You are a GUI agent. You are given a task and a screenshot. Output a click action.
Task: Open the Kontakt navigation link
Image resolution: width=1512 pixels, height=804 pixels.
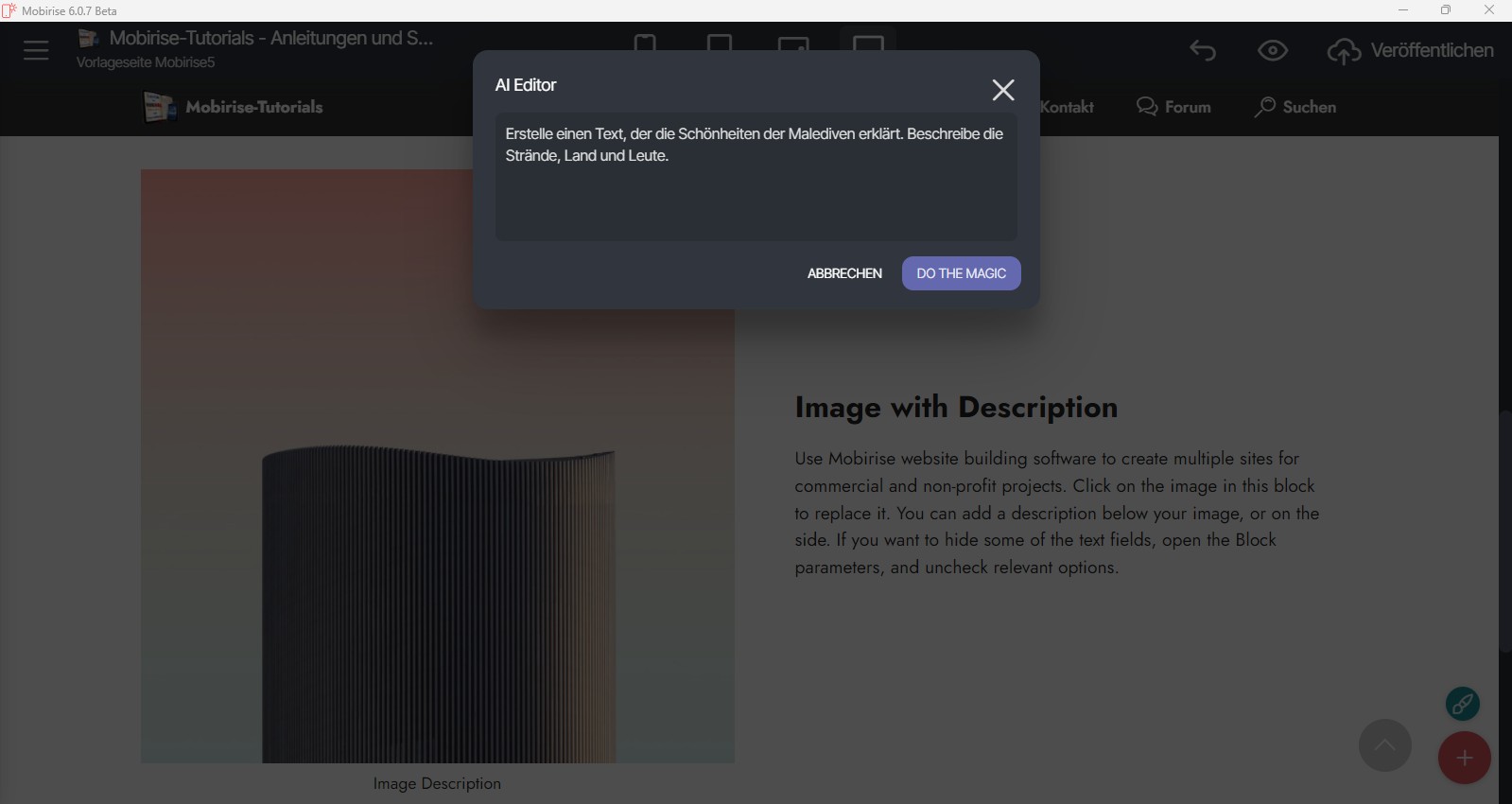pyautogui.click(x=1068, y=107)
